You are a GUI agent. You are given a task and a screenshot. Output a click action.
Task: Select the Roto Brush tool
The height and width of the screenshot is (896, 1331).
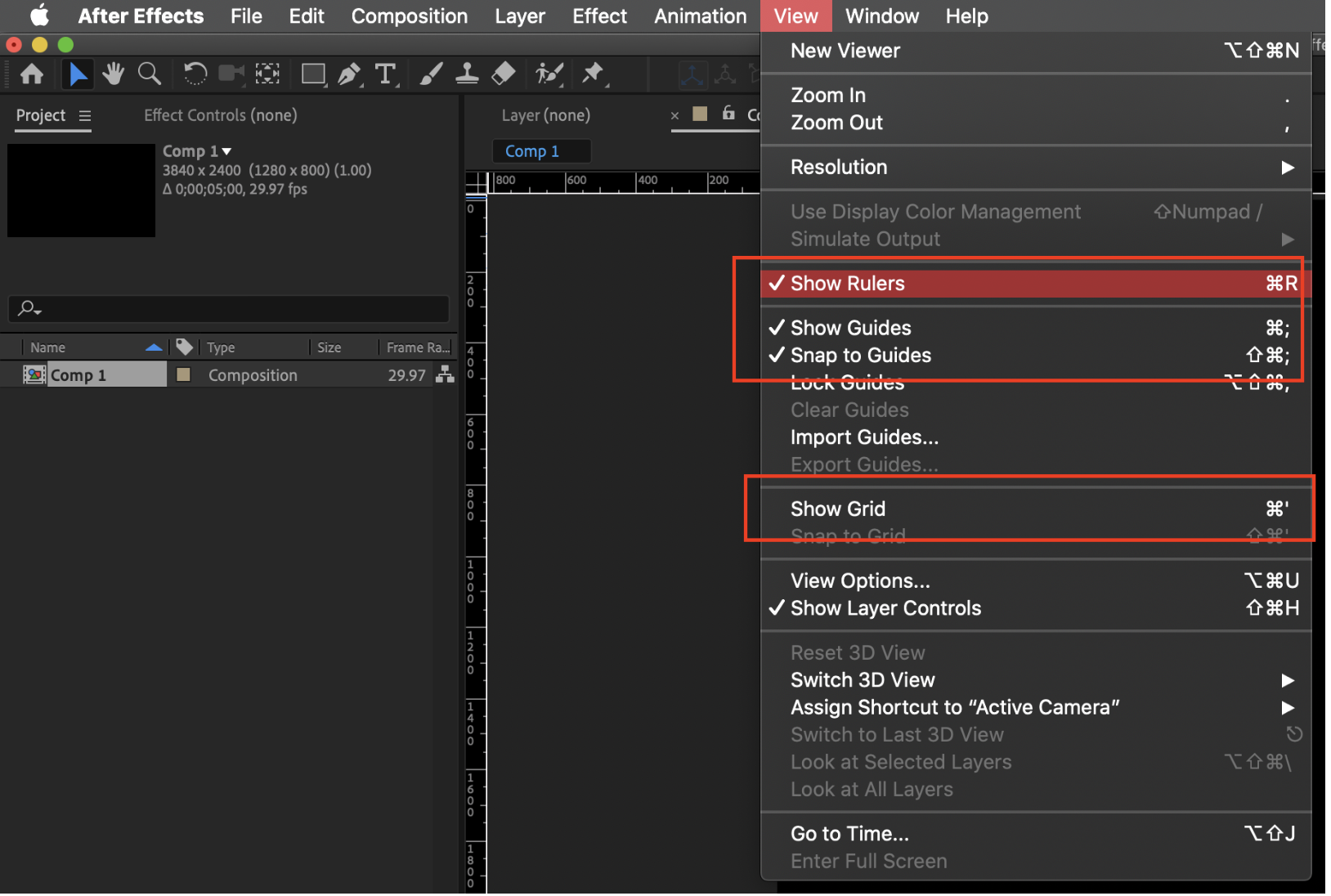549,74
